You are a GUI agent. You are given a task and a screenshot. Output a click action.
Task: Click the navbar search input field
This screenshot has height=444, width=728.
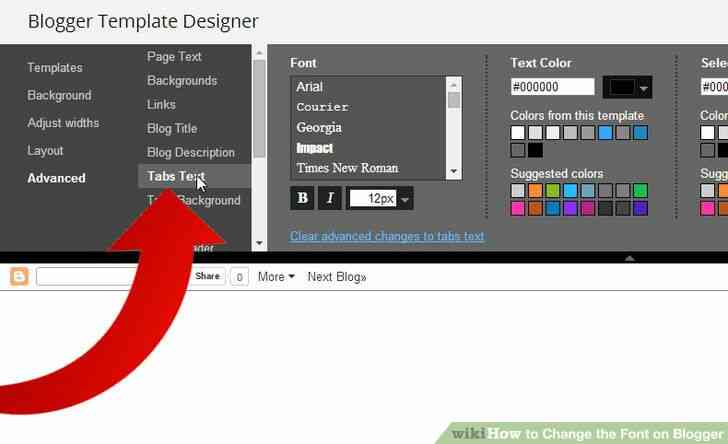[x=88, y=277]
